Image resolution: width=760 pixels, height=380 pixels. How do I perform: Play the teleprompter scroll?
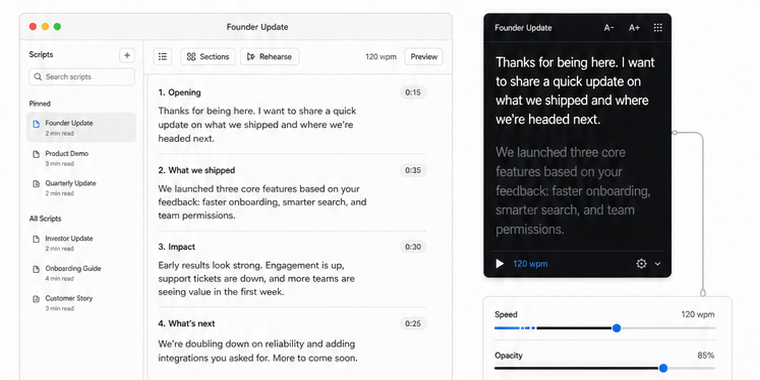pyautogui.click(x=500, y=264)
